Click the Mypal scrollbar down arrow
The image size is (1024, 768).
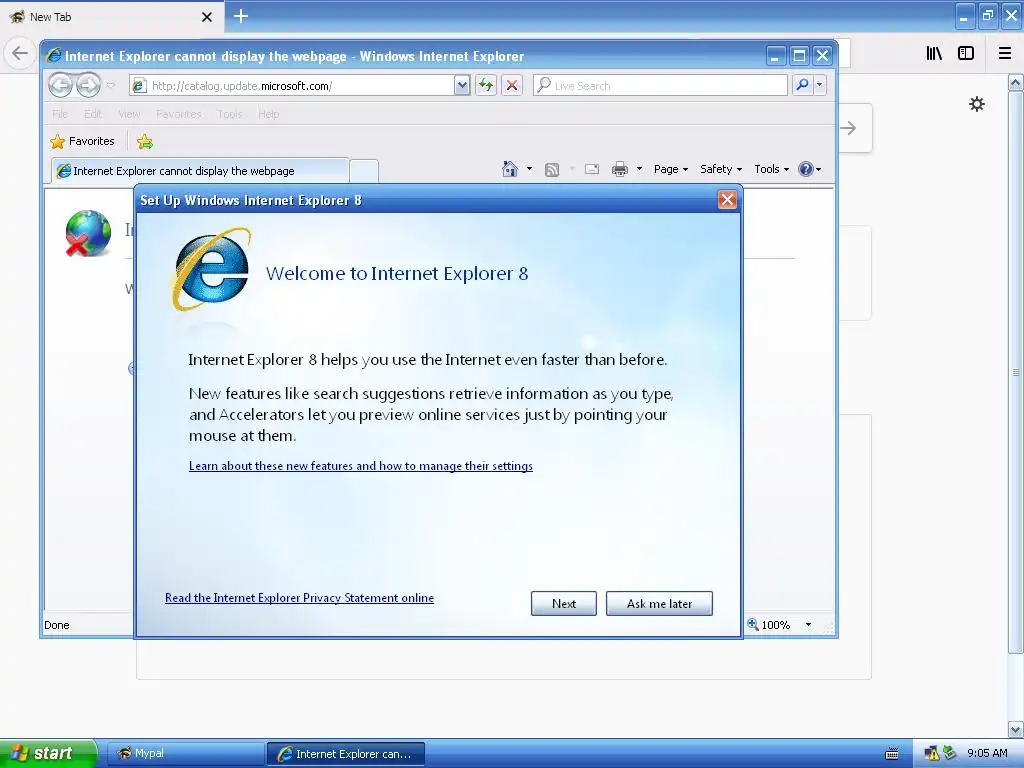[1016, 729]
